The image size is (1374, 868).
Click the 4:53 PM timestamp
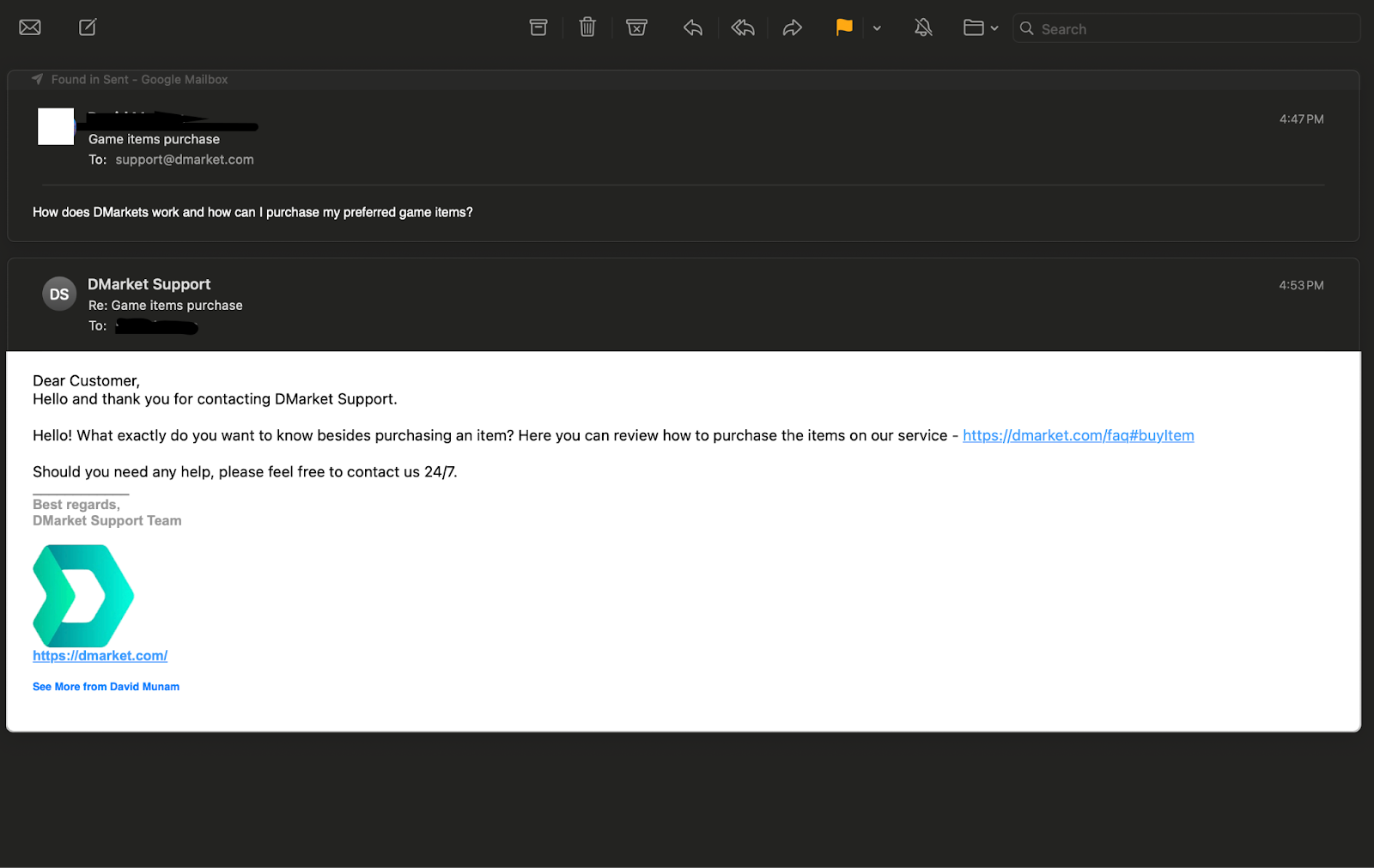pos(1301,285)
